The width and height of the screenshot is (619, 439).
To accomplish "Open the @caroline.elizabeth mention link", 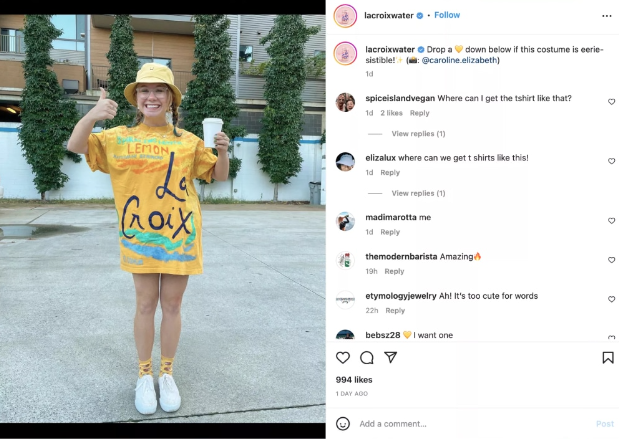I will [459, 60].
